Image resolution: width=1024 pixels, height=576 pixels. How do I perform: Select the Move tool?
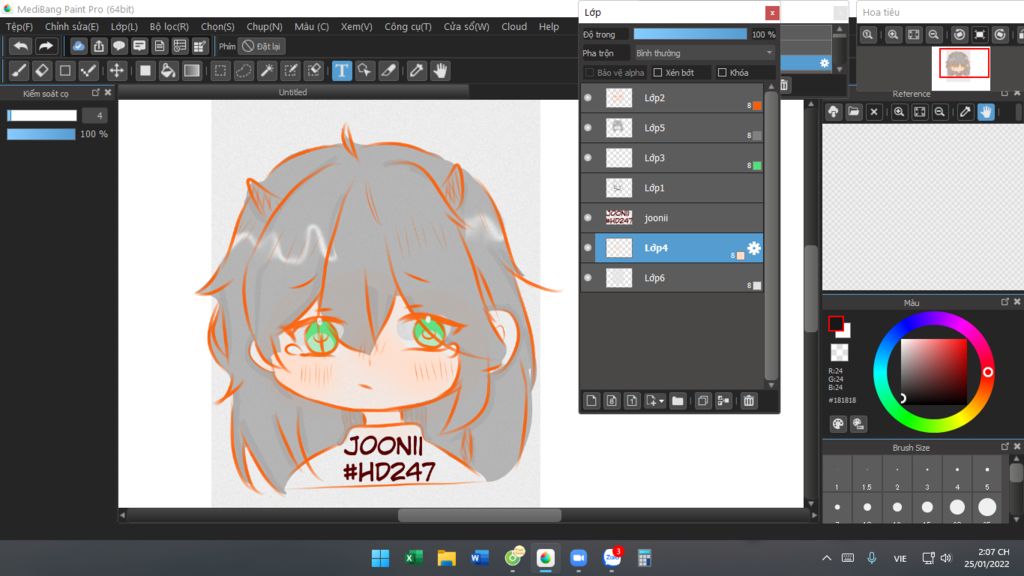116,71
